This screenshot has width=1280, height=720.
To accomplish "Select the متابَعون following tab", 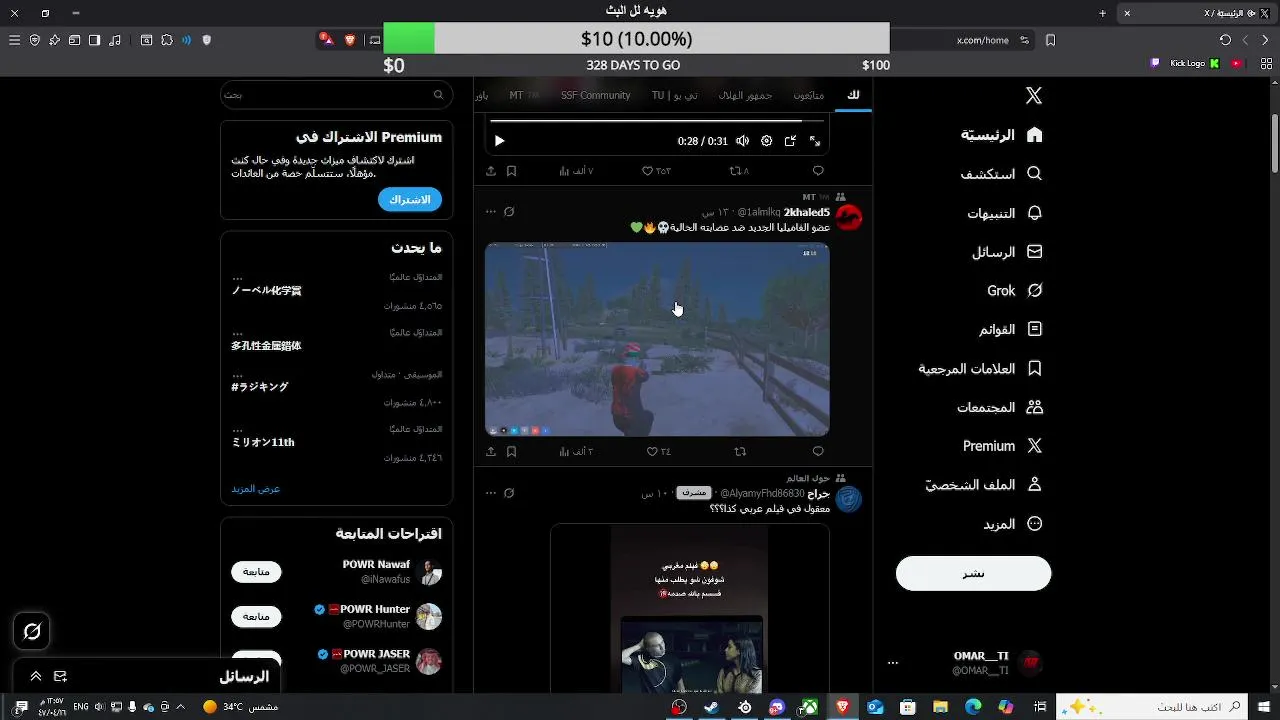I will [x=809, y=95].
